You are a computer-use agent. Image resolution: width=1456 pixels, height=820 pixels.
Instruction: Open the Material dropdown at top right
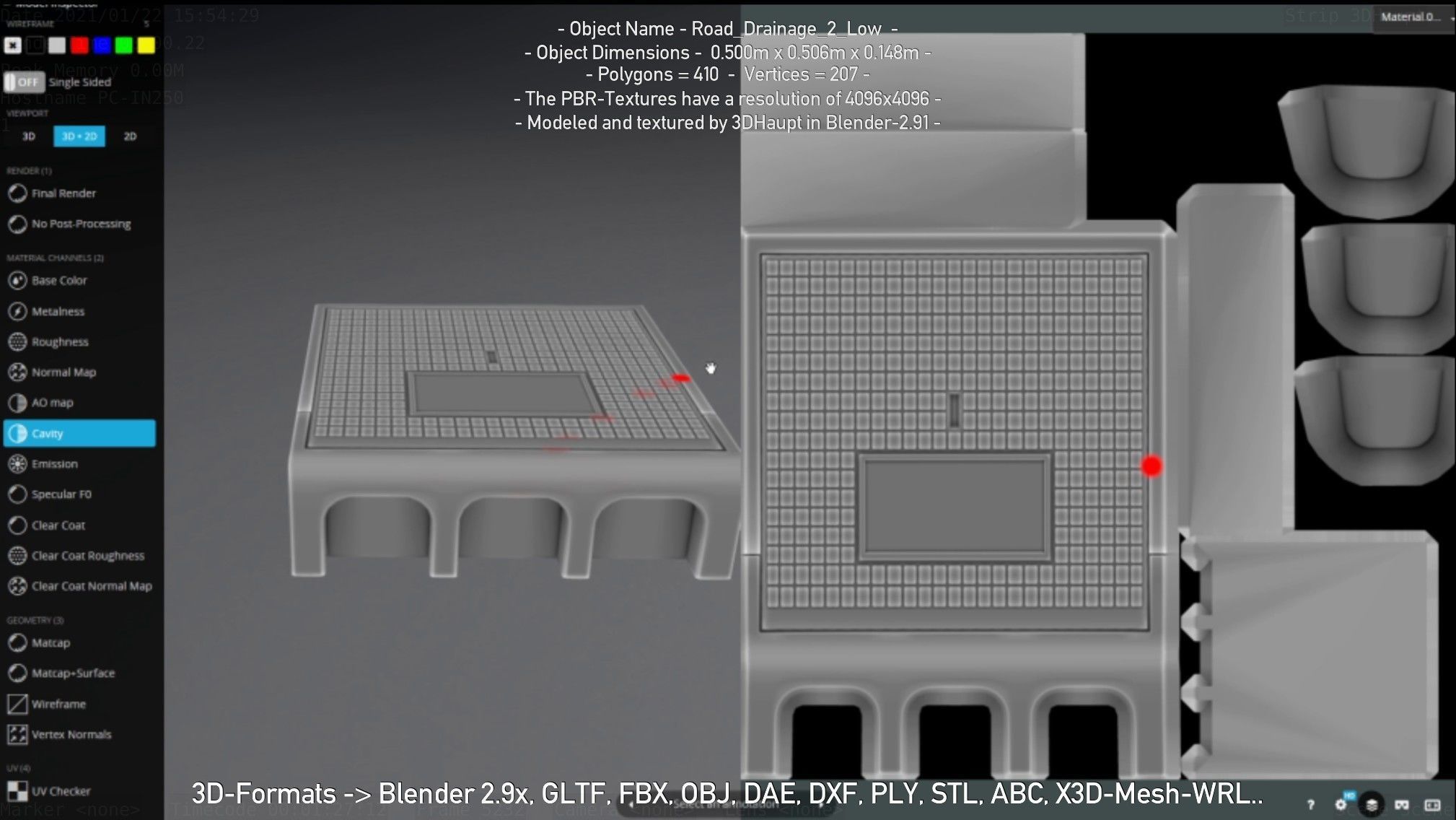click(1414, 17)
